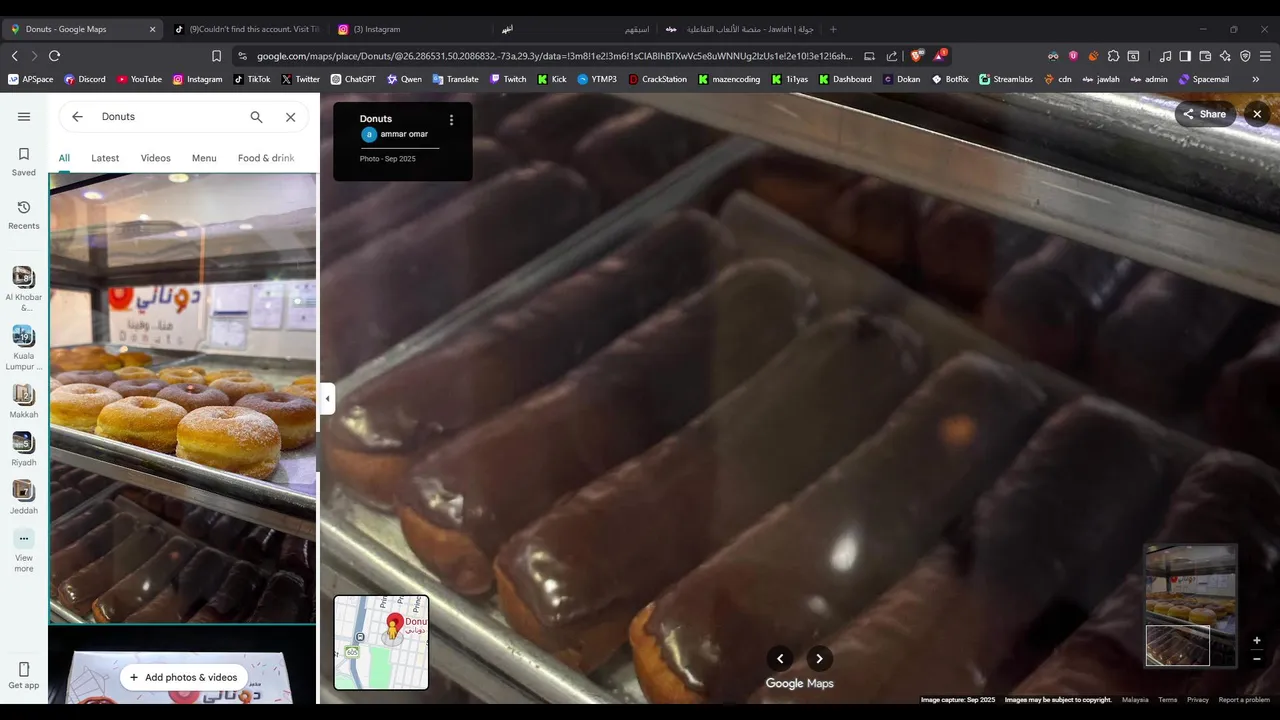Open the Brave Wallet icon
The height and width of the screenshot is (720, 1280).
(x=1205, y=56)
